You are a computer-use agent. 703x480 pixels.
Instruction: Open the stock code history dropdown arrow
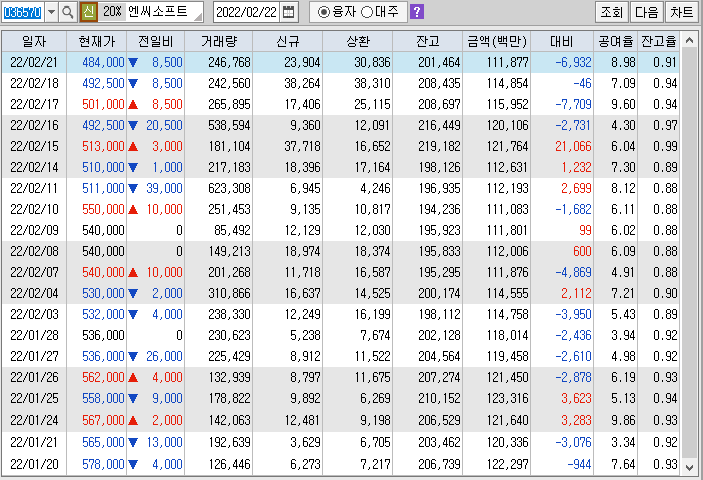pyautogui.click(x=52, y=12)
